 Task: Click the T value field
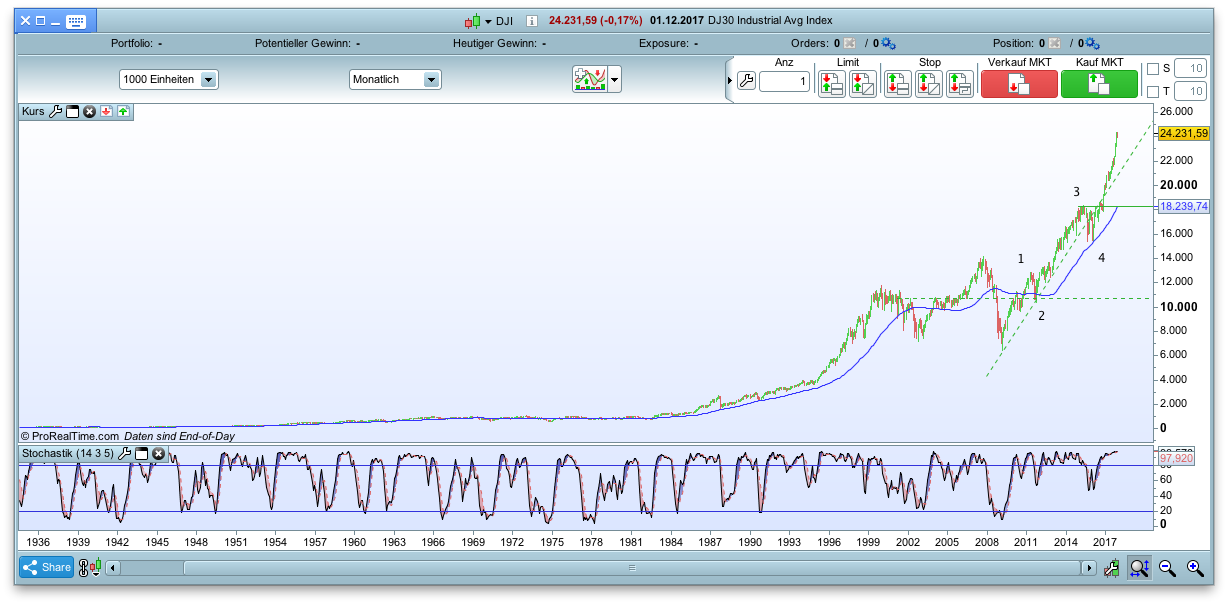pos(1190,92)
